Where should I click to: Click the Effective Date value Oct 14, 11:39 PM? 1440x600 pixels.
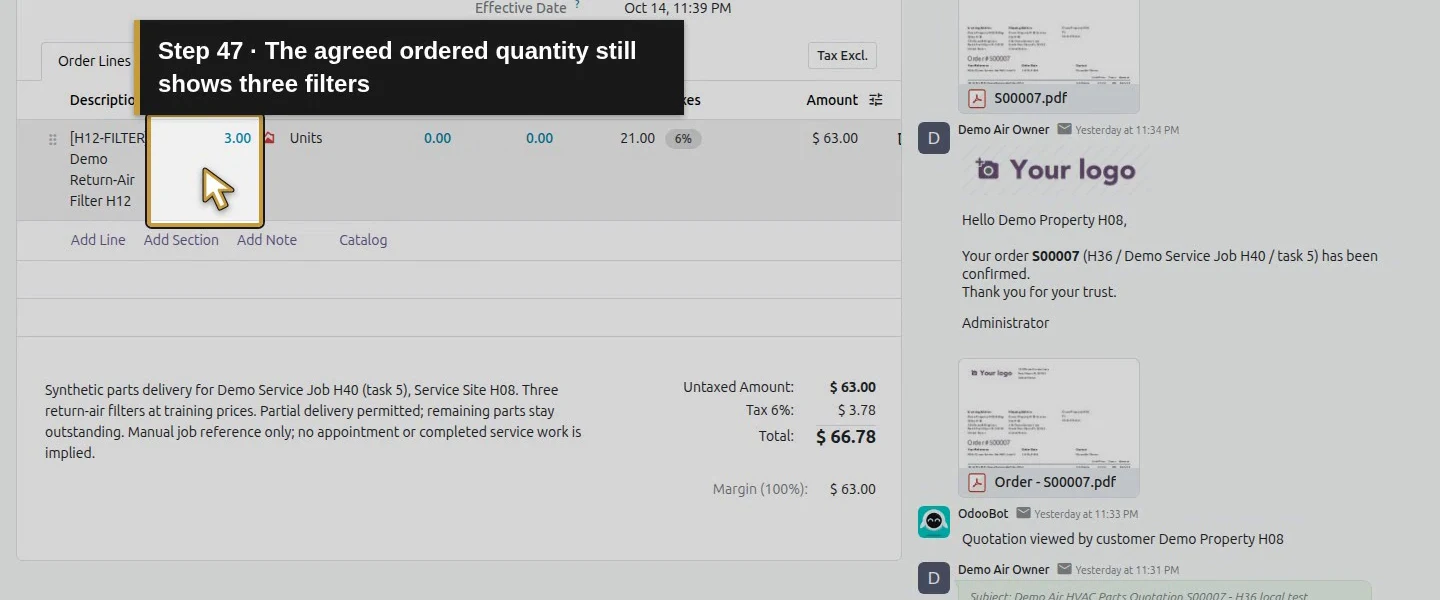[677, 8]
